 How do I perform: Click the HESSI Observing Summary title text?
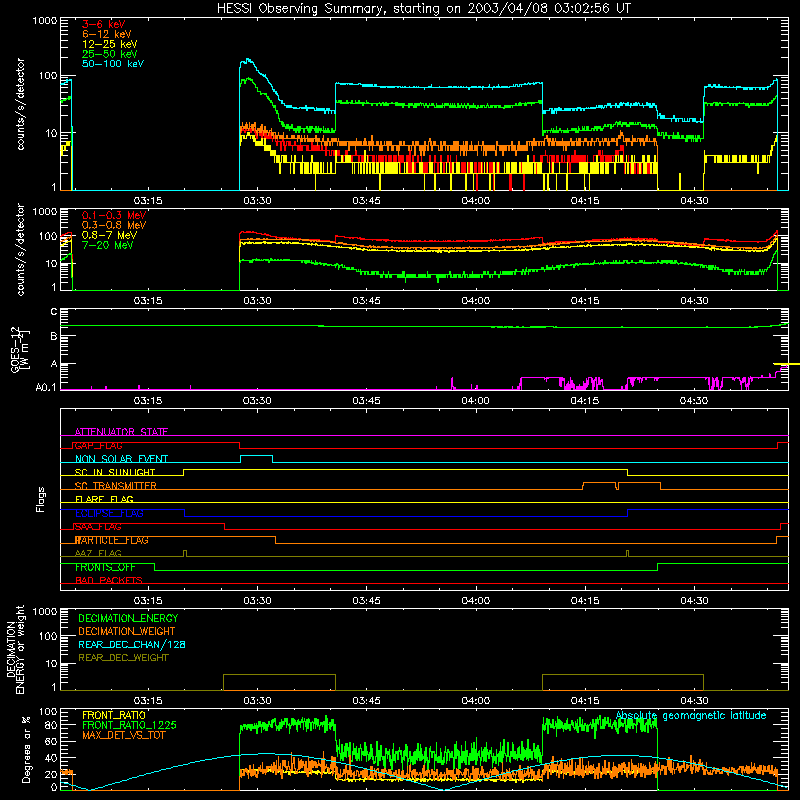424,9
